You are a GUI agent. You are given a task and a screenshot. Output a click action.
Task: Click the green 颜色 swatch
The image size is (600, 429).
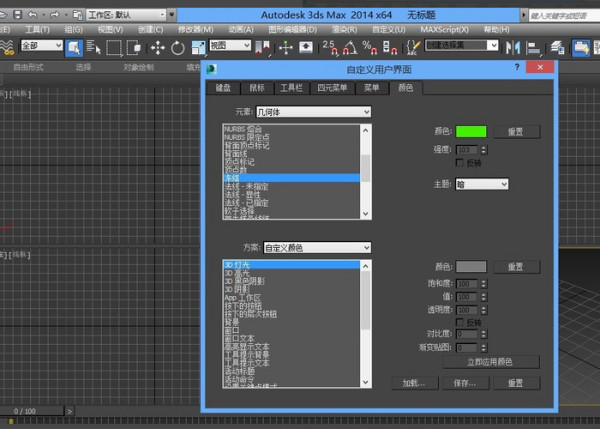click(x=471, y=131)
